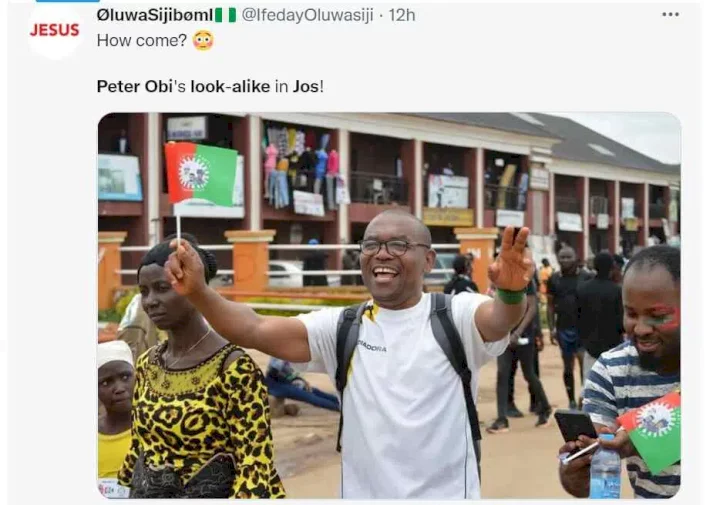
Task: Click the Nigerian flag emoji beside the name
Action: tap(225, 15)
